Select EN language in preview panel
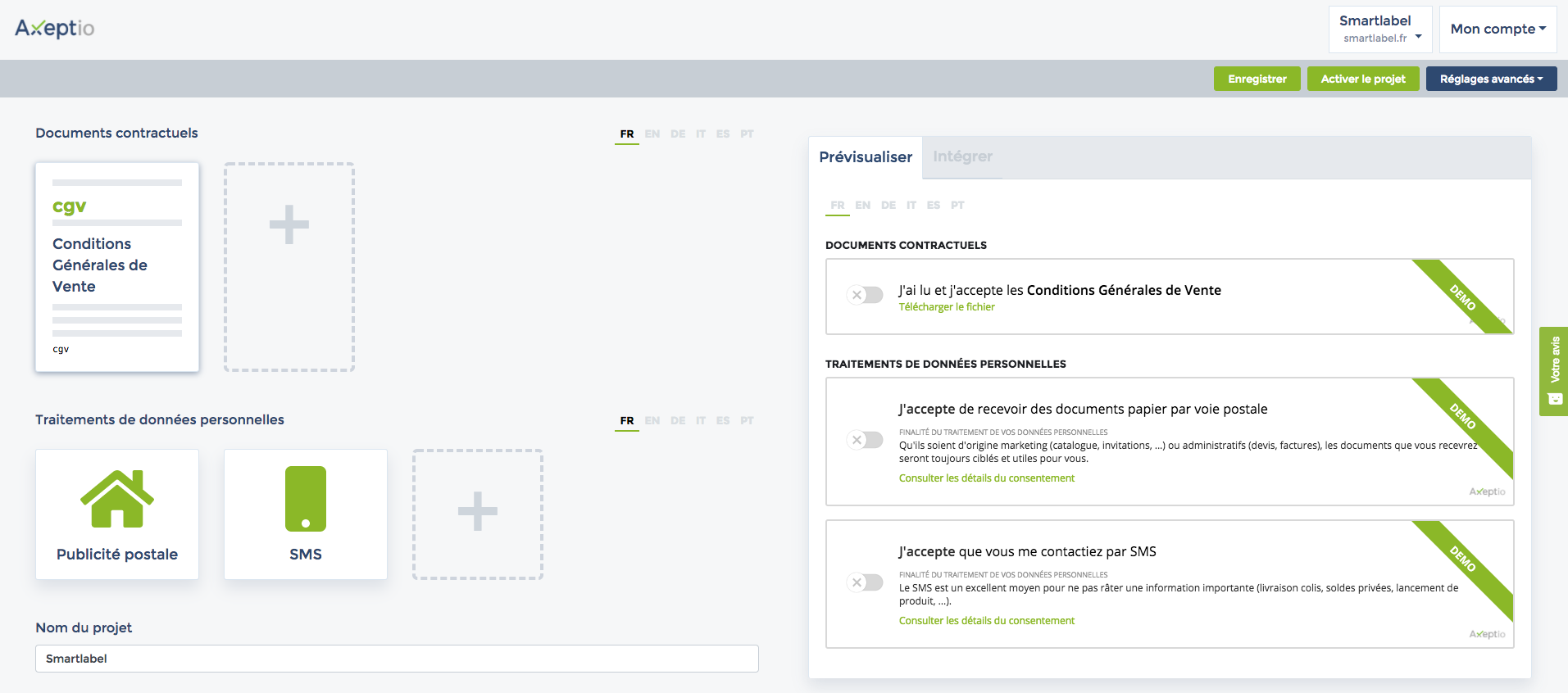Image resolution: width=1568 pixels, height=693 pixels. pos(863,206)
